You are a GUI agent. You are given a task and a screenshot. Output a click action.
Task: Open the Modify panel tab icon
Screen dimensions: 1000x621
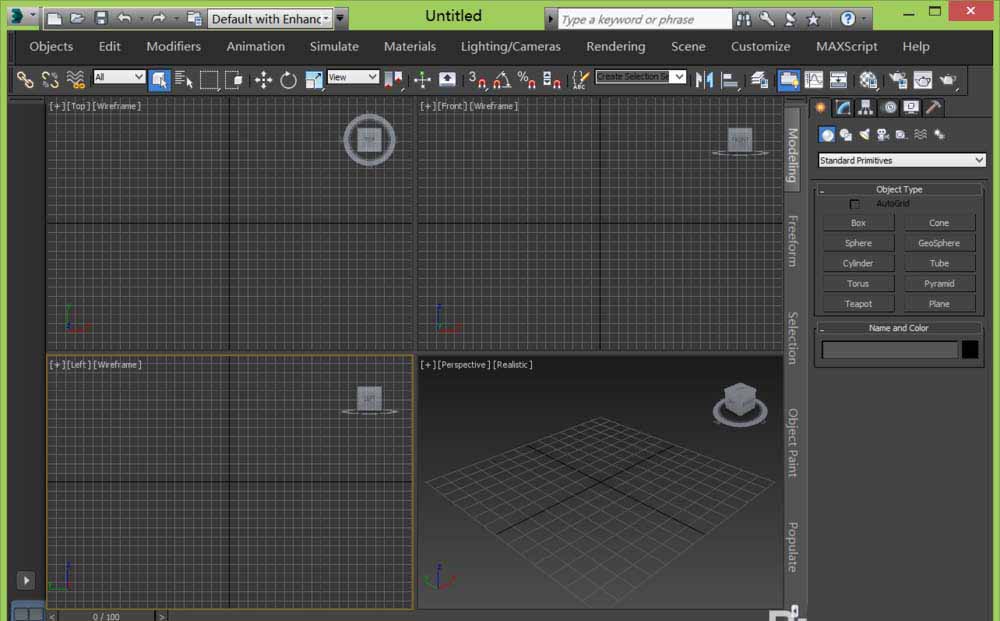[843, 108]
